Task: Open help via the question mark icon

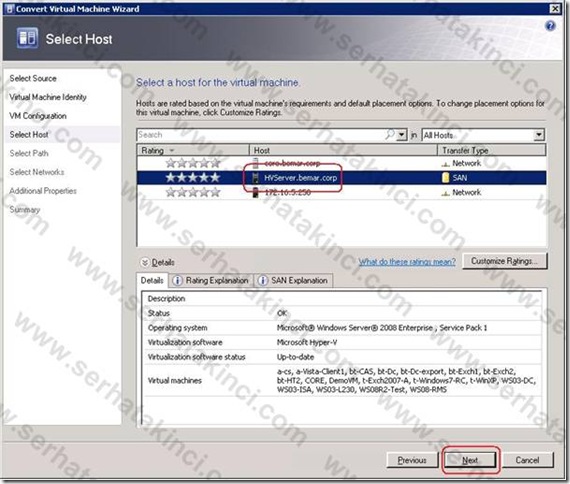Action: pos(550,26)
